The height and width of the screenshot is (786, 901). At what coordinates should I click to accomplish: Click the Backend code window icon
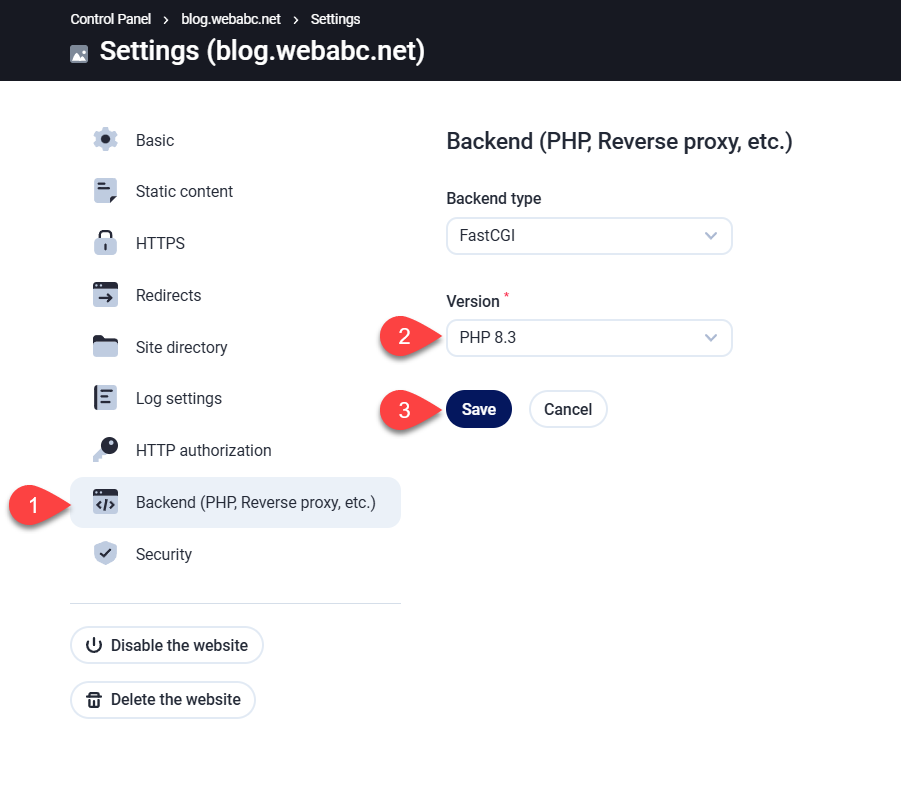(x=105, y=502)
